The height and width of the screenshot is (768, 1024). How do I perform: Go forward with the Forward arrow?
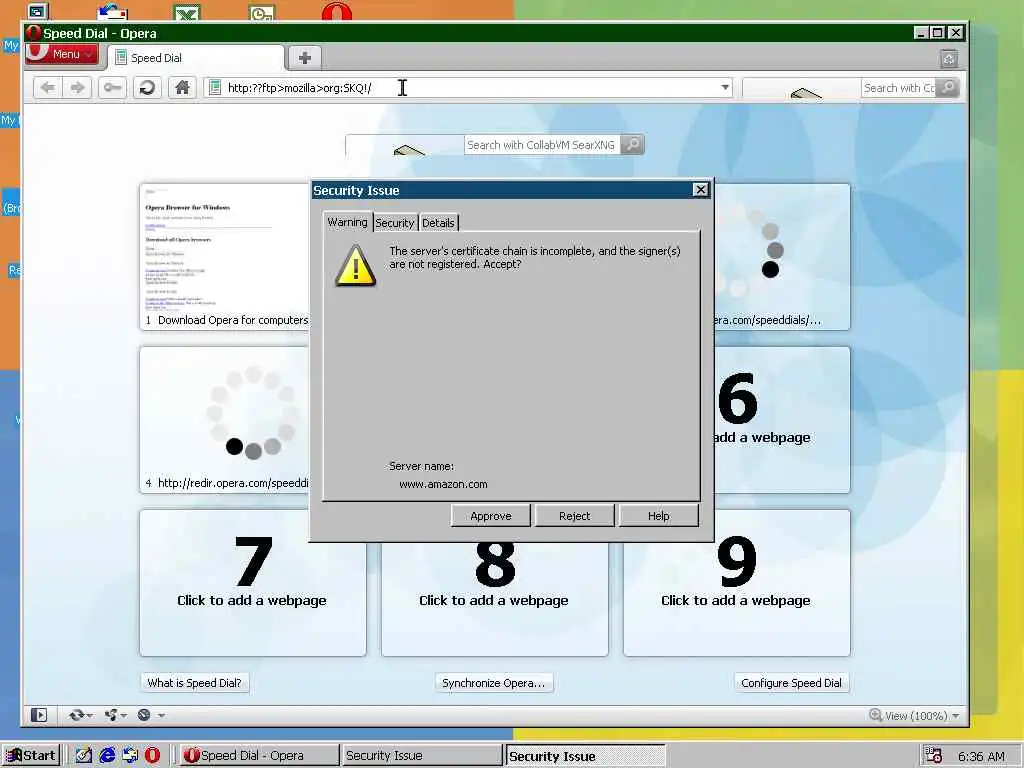[x=77, y=88]
